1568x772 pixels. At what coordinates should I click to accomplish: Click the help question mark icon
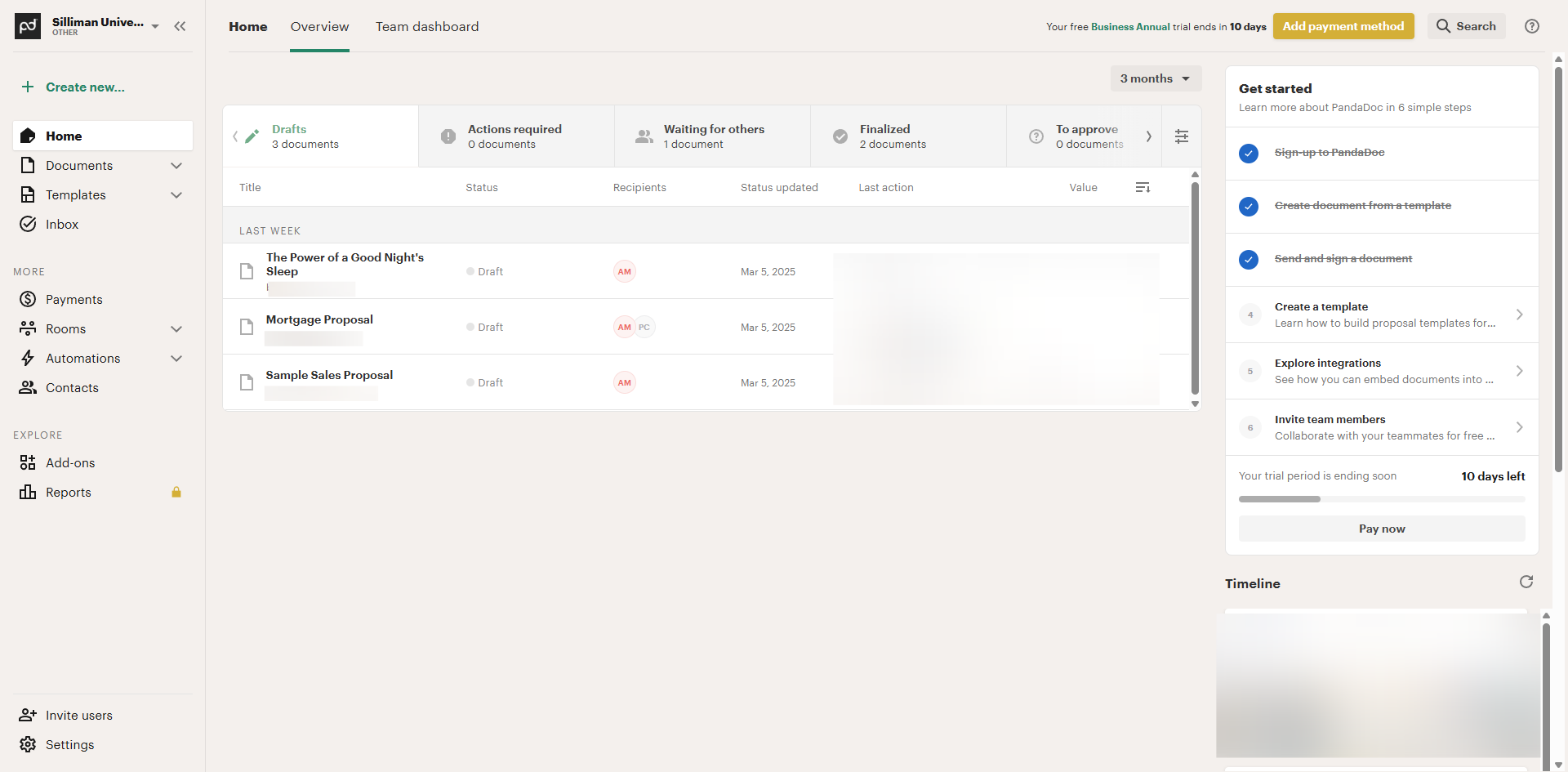[x=1532, y=26]
